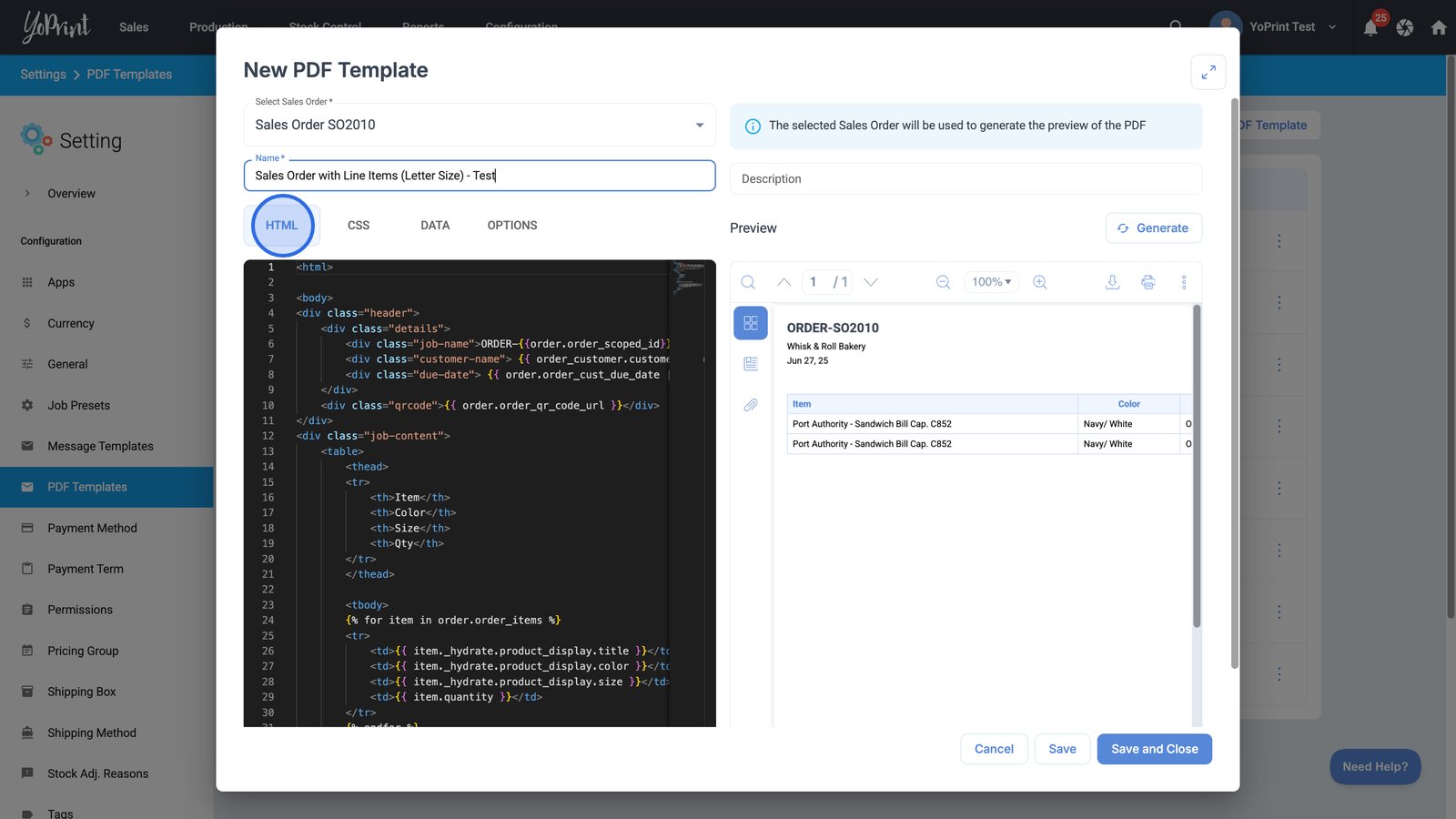Open the bookmarks panel in preview sidebar
Viewport: 1456px width, 819px height.
751,364
